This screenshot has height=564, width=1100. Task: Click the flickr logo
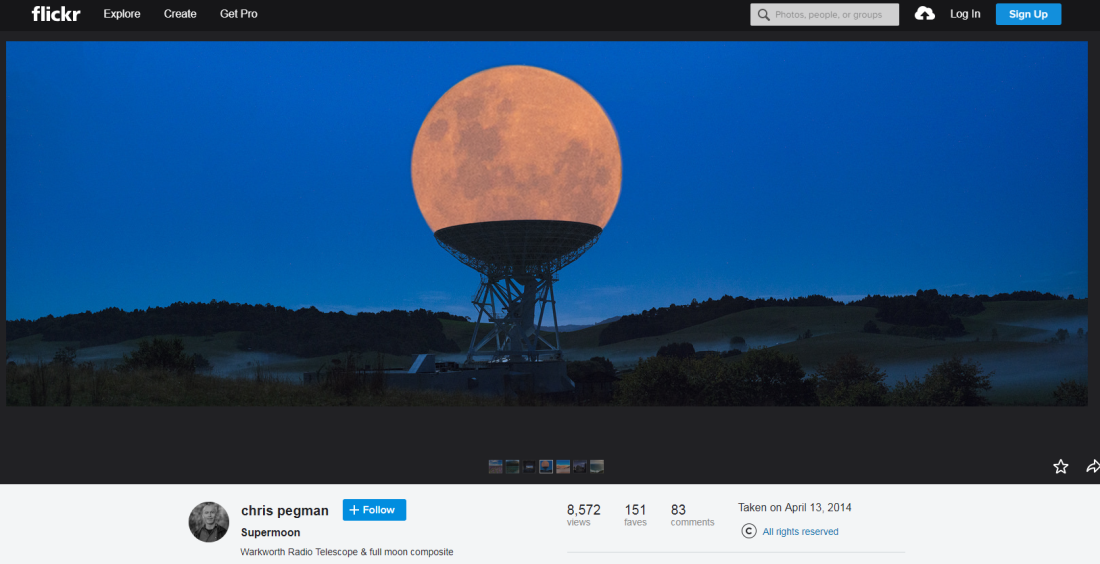(56, 14)
